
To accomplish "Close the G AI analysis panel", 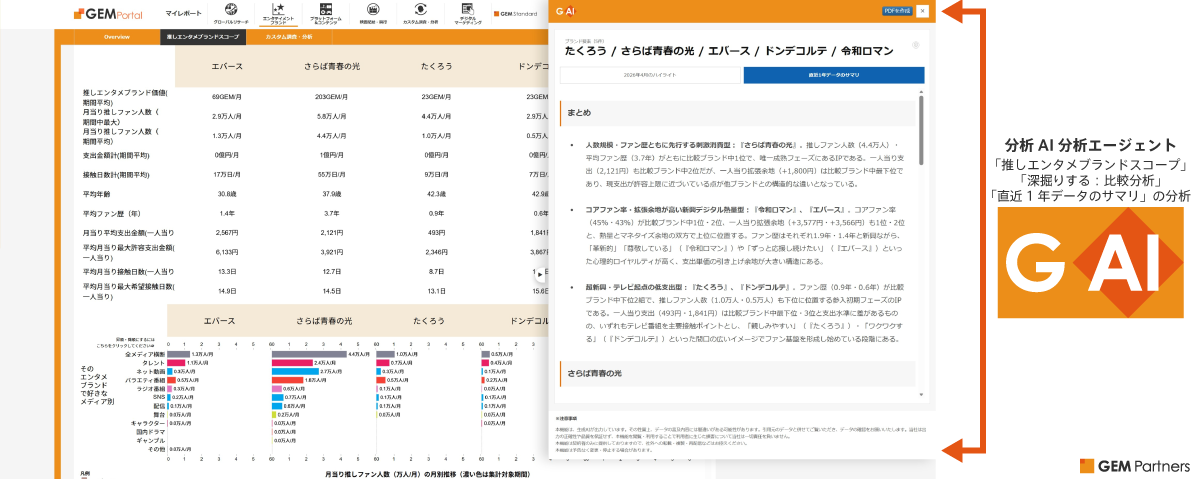I will (922, 10).
